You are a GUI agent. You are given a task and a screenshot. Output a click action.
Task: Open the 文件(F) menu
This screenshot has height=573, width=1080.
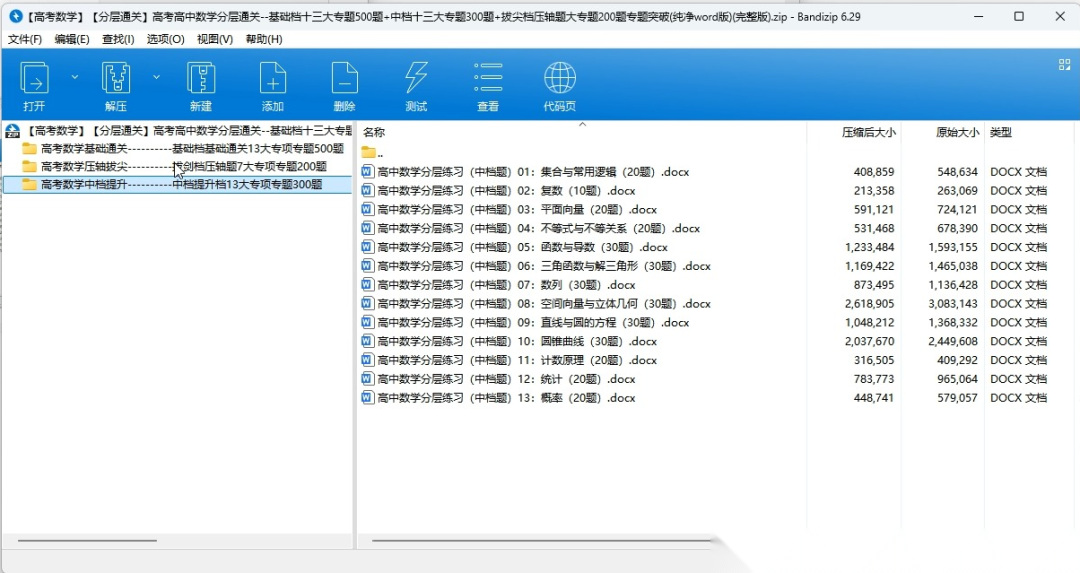(x=25, y=39)
